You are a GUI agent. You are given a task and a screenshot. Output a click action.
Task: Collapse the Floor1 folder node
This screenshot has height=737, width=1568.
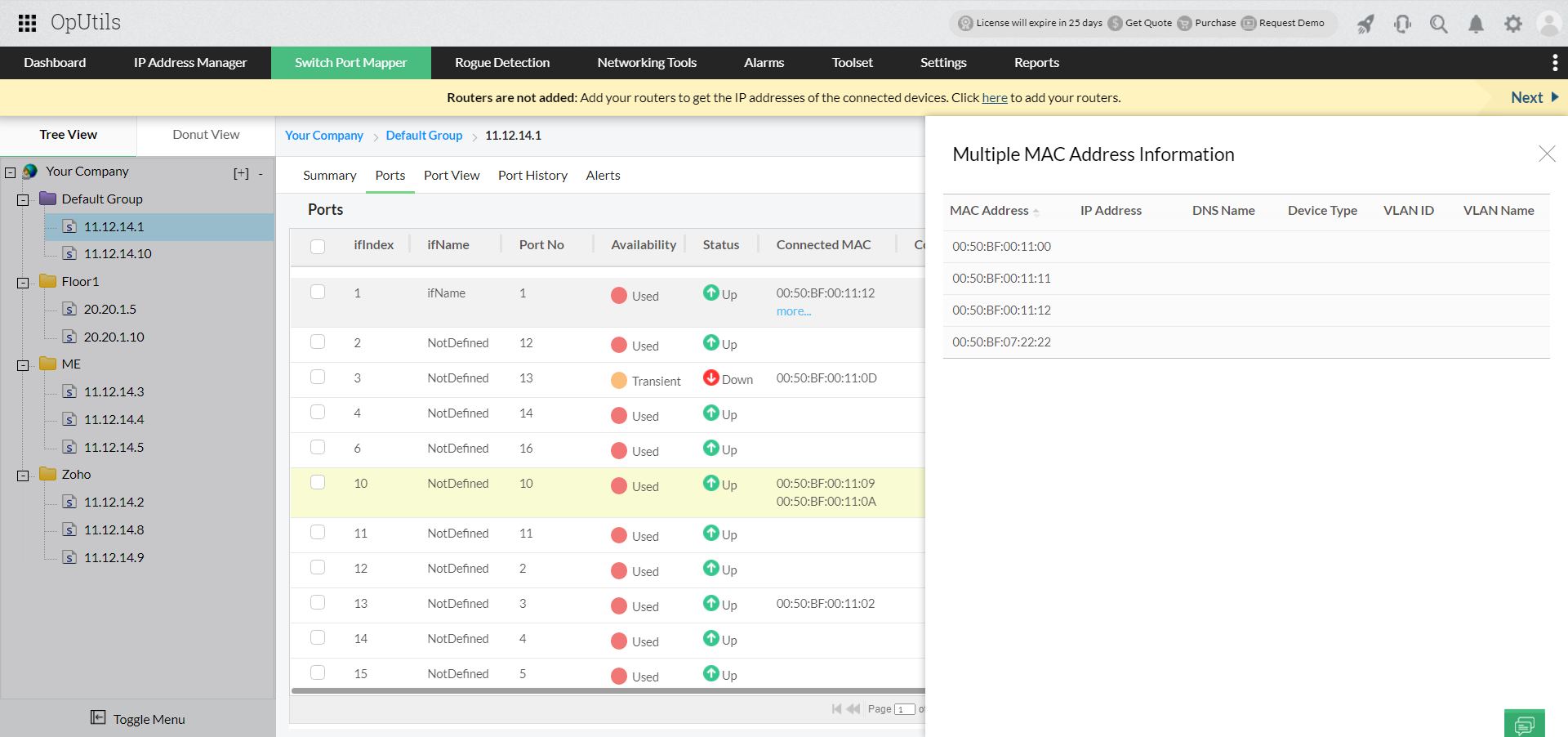23,283
